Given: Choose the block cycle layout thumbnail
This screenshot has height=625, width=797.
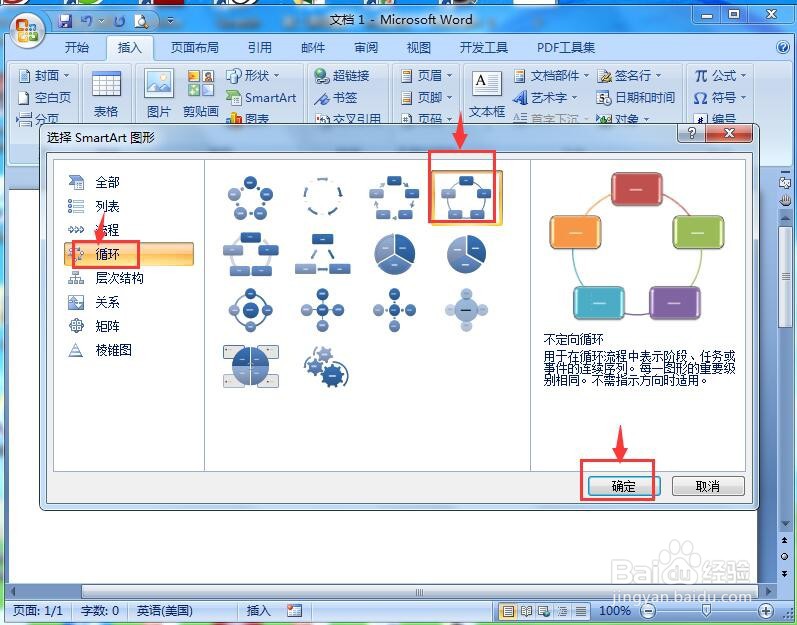Looking at the screenshot, I should [394, 198].
